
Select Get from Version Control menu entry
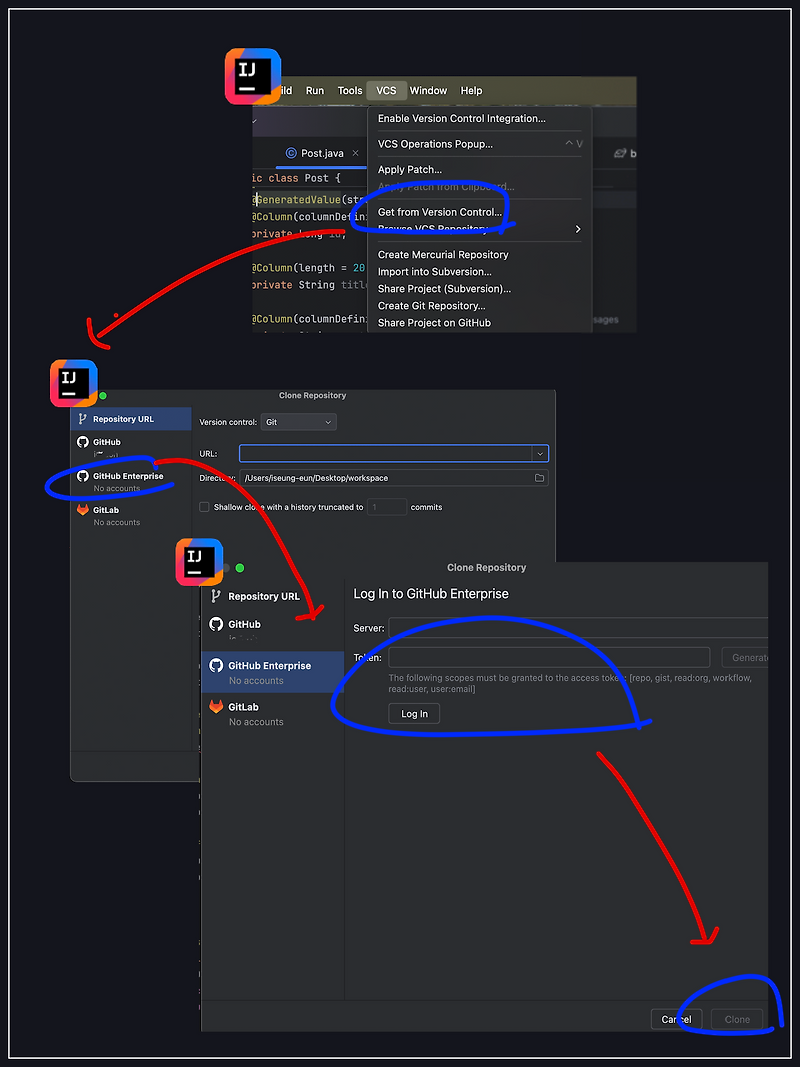click(x=440, y=212)
